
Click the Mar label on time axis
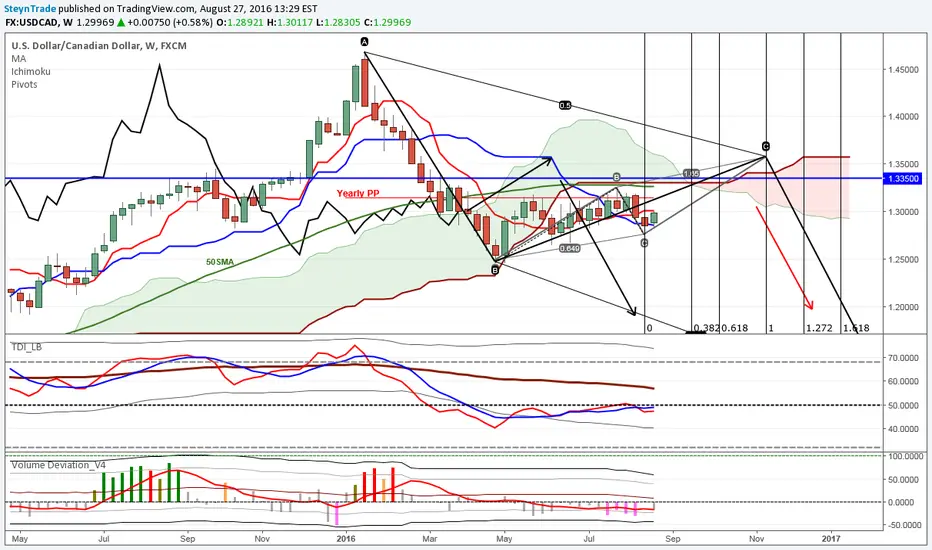(429, 539)
